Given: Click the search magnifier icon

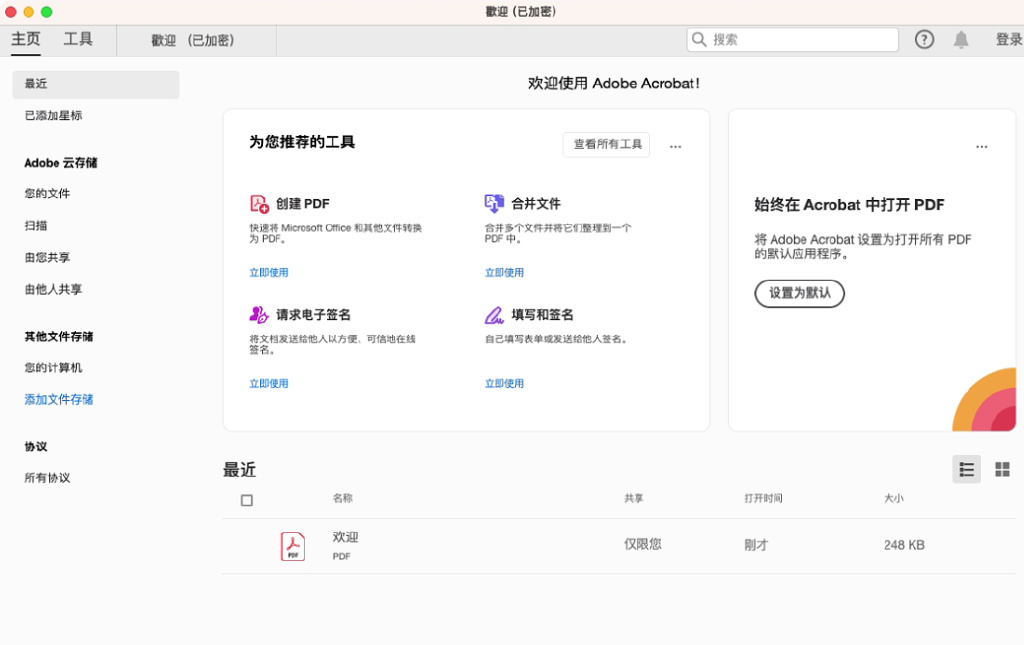Looking at the screenshot, I should coord(698,39).
